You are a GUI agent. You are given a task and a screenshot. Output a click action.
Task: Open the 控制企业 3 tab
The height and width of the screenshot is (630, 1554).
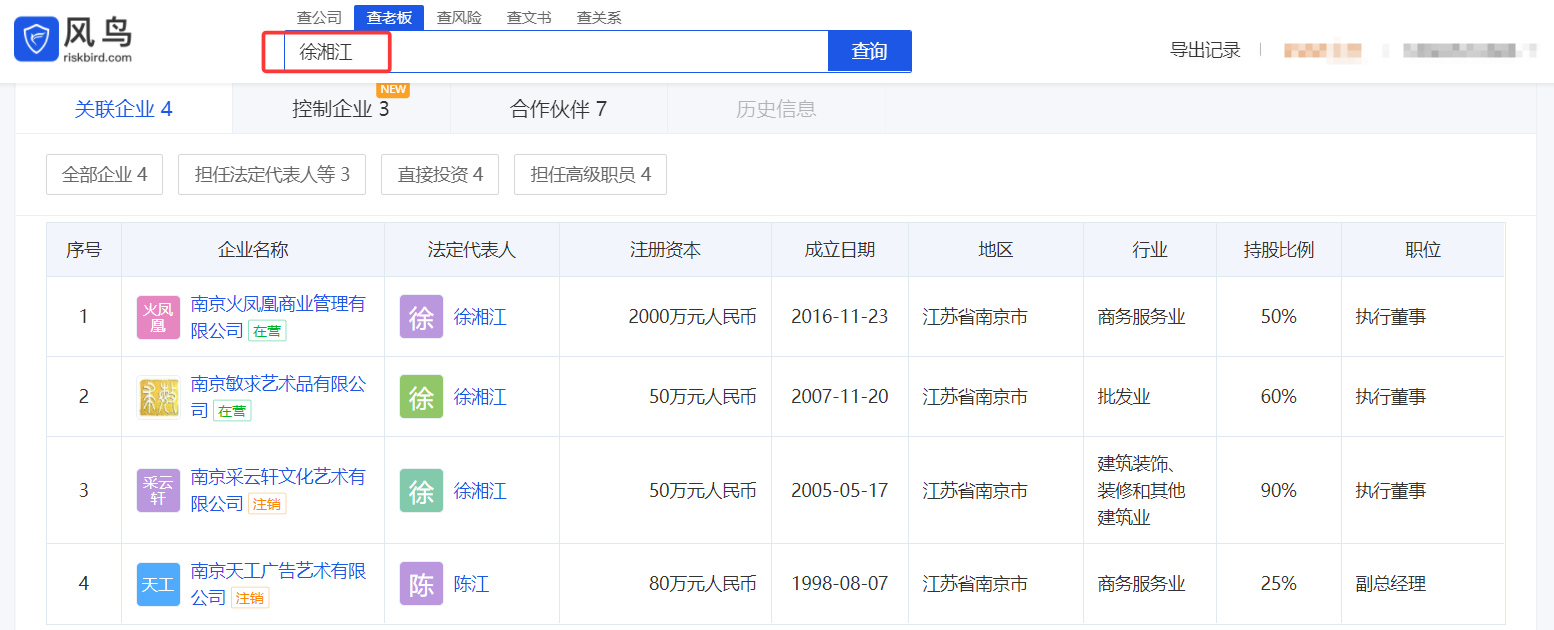click(340, 109)
